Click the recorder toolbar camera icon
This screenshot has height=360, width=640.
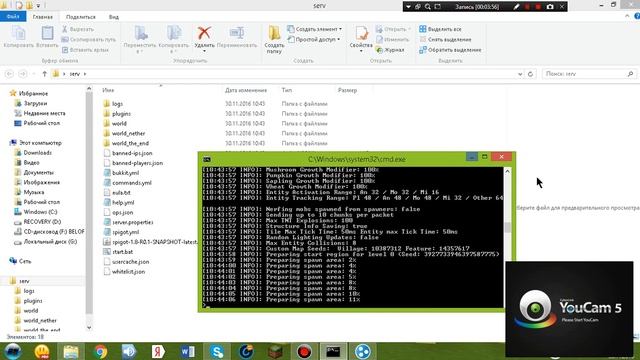[550, 7]
